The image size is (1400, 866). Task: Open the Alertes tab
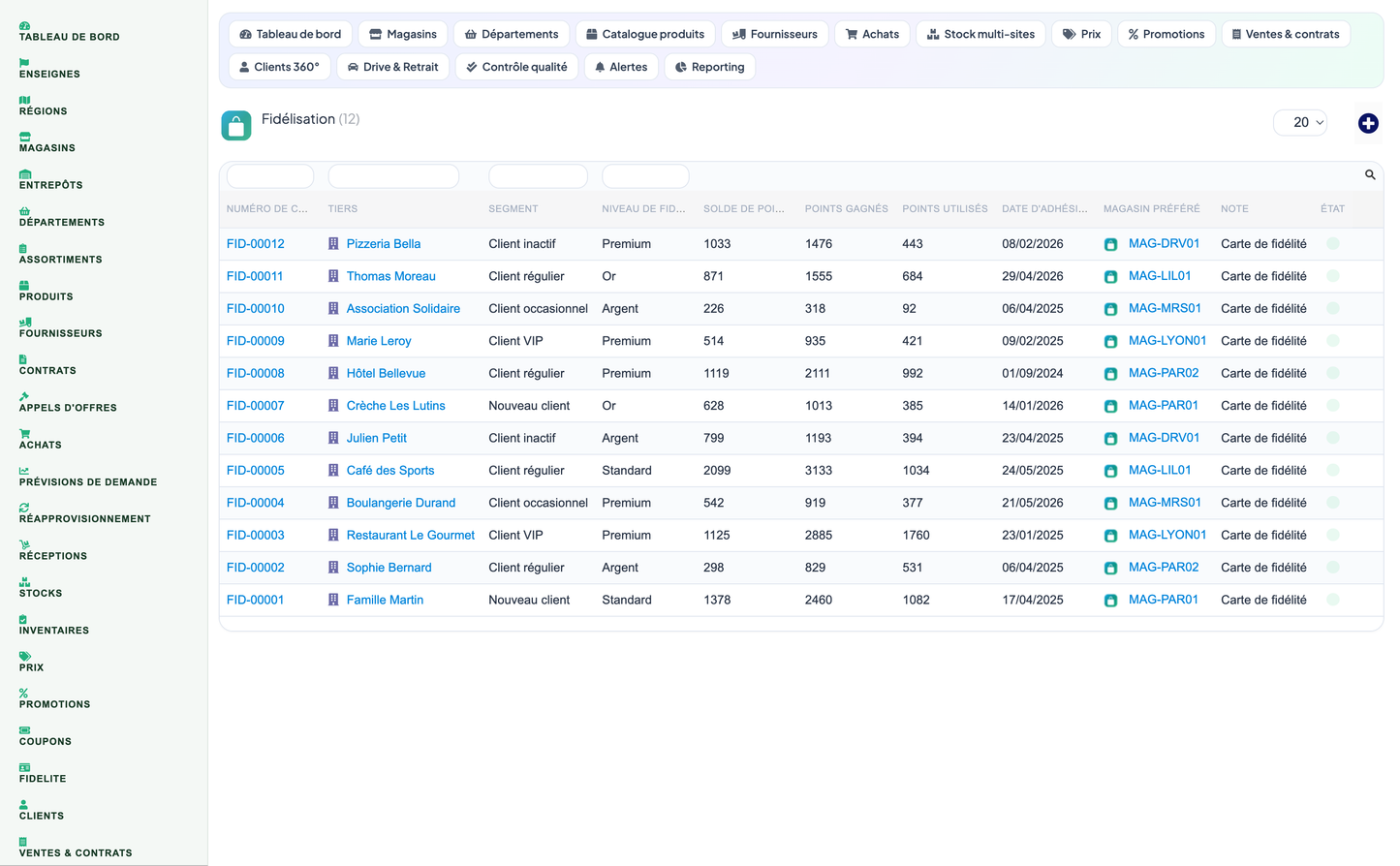coord(621,67)
